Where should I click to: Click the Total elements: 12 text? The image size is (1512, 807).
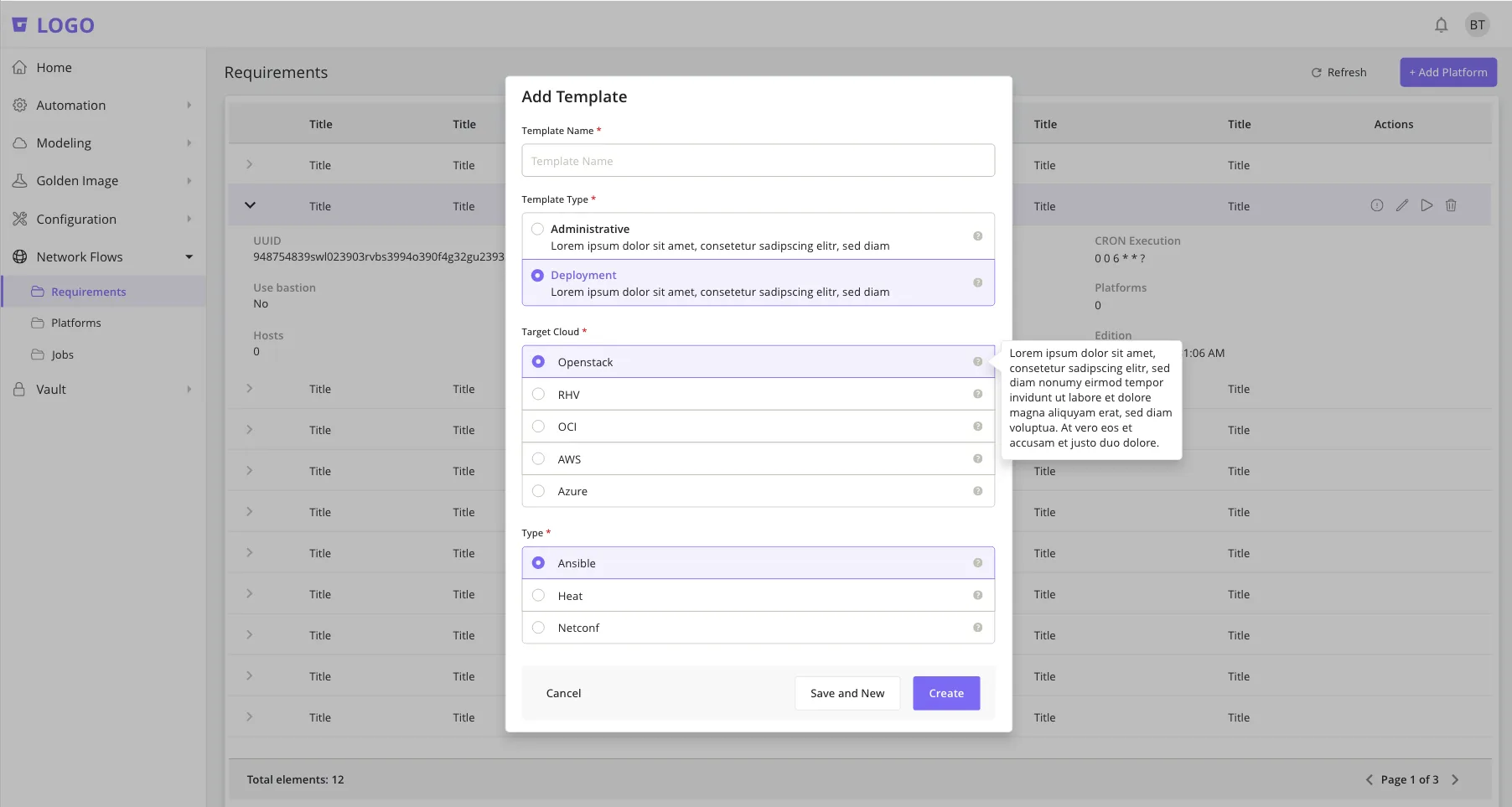click(x=295, y=780)
